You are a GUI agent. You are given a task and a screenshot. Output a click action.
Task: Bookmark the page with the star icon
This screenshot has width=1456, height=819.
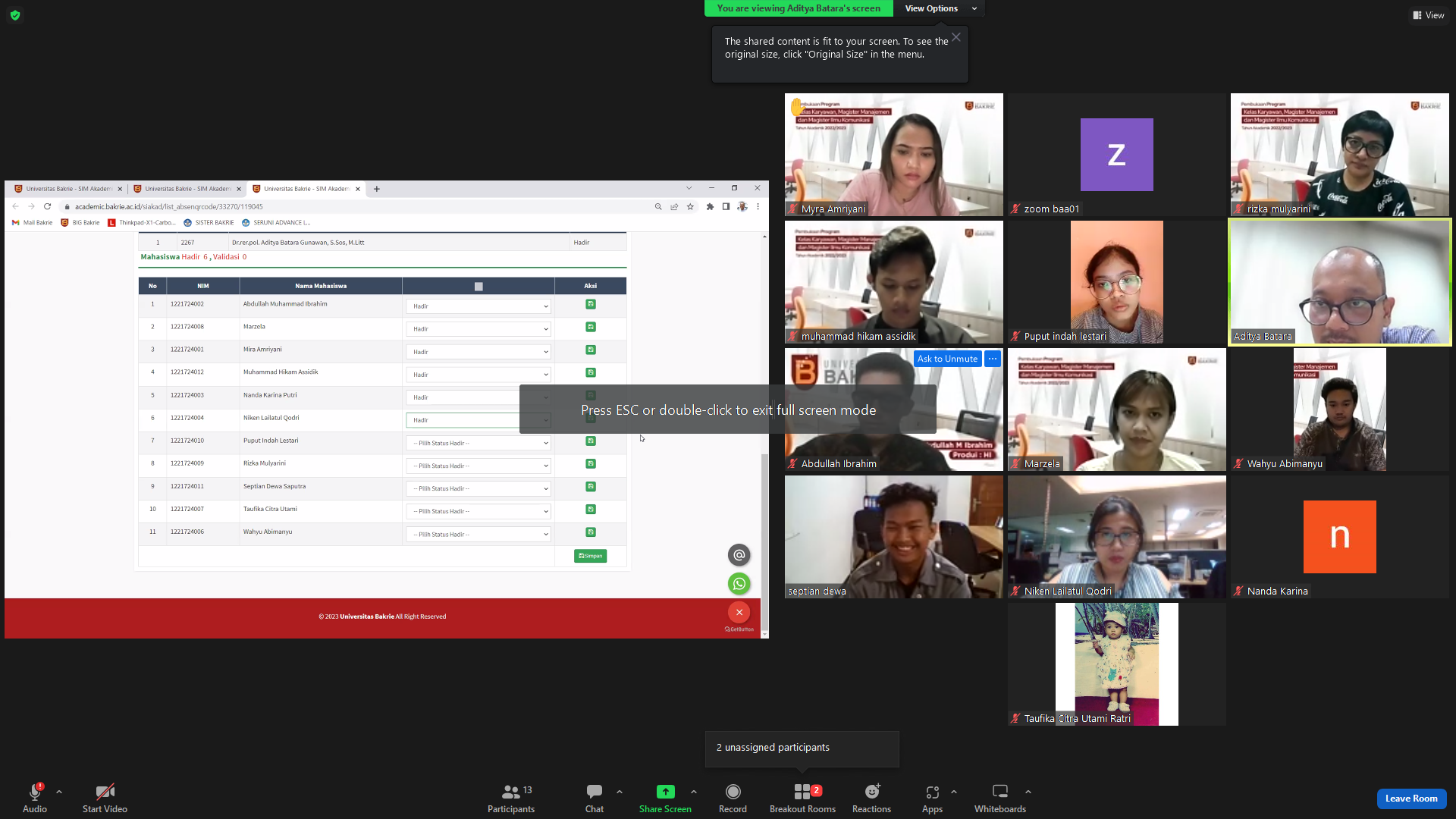click(x=690, y=206)
